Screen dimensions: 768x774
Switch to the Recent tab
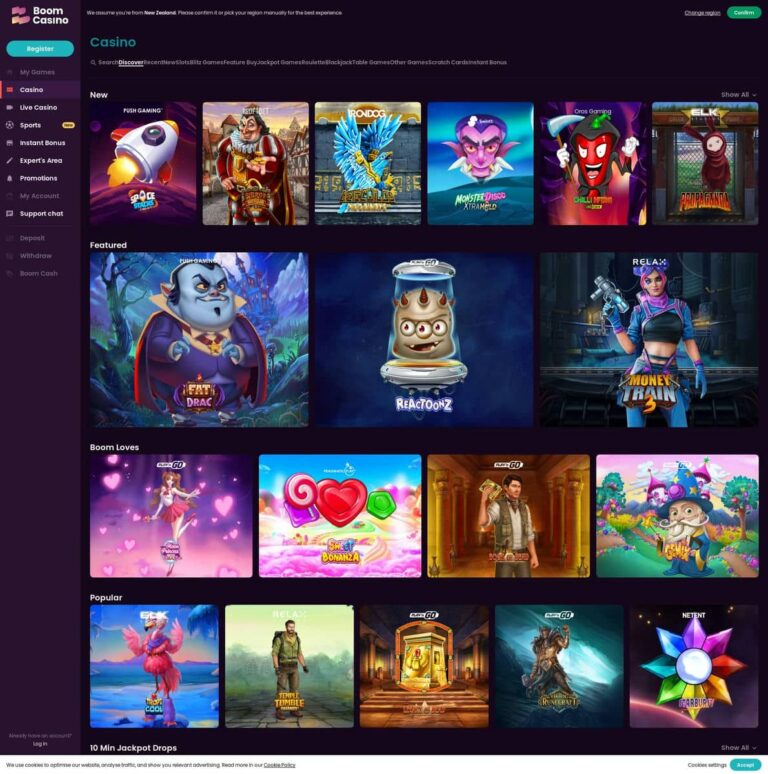(x=153, y=63)
